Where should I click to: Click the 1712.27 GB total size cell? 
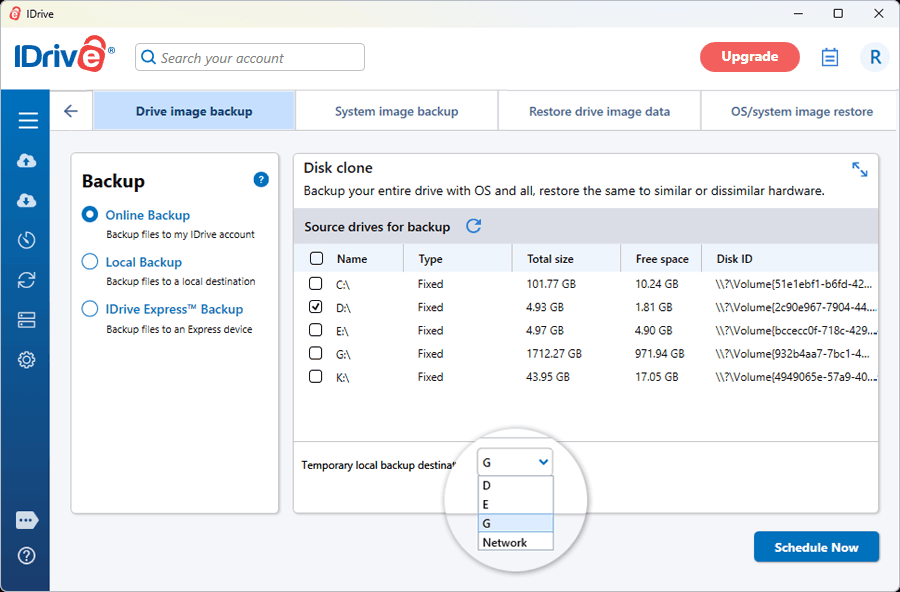click(554, 354)
